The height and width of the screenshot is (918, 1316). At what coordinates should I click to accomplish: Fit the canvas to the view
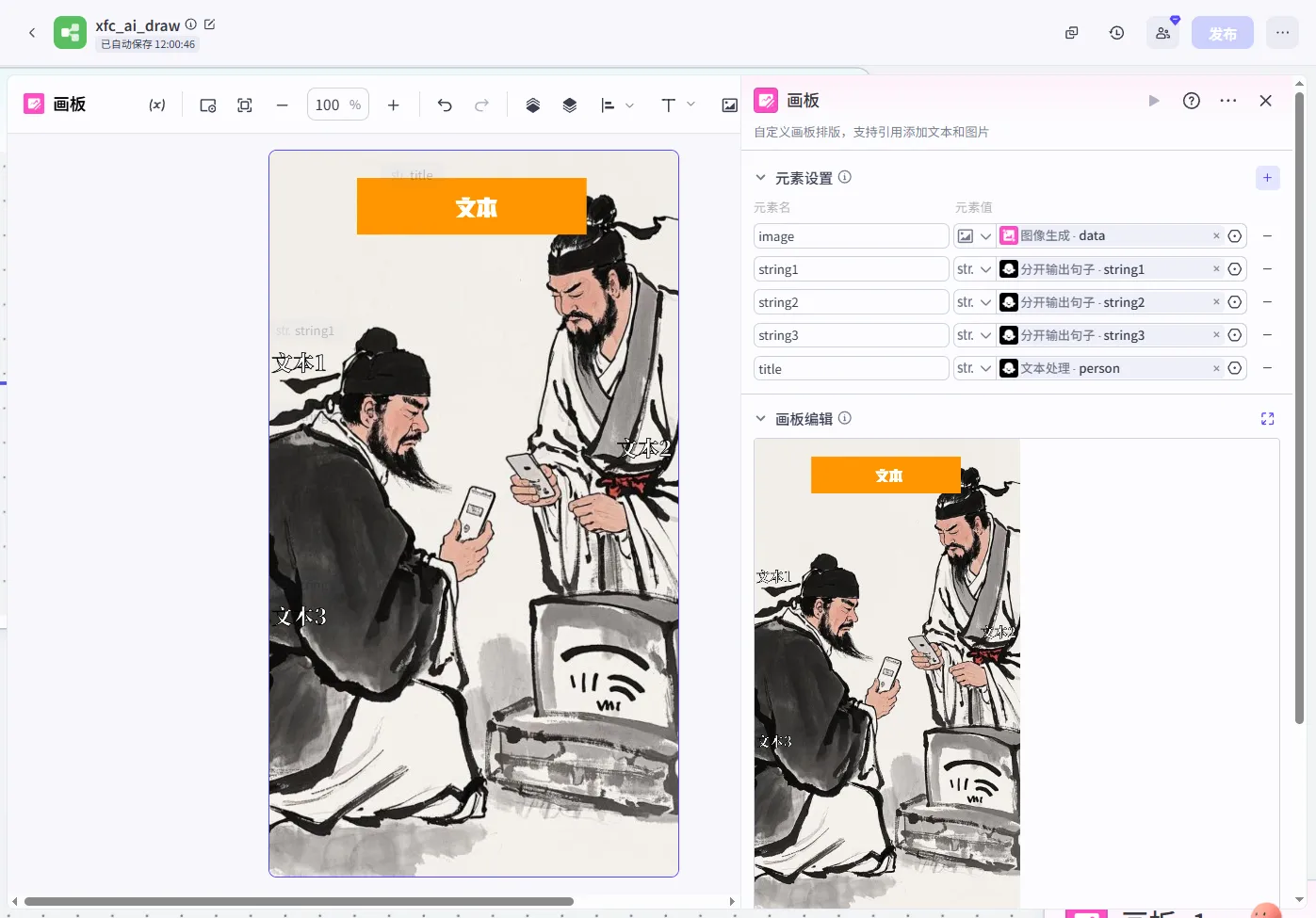(245, 105)
